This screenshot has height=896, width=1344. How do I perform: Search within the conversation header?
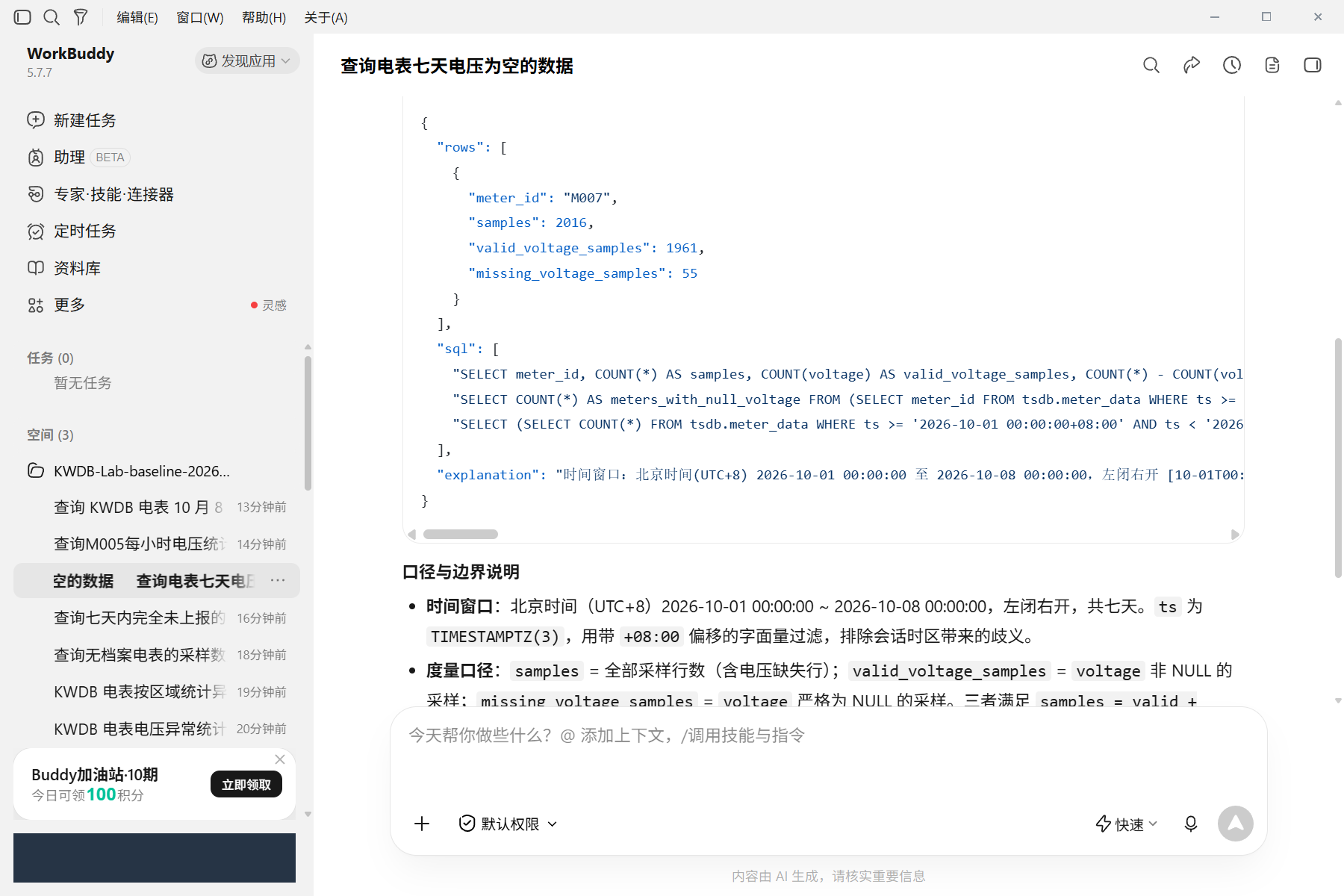[x=1151, y=65]
